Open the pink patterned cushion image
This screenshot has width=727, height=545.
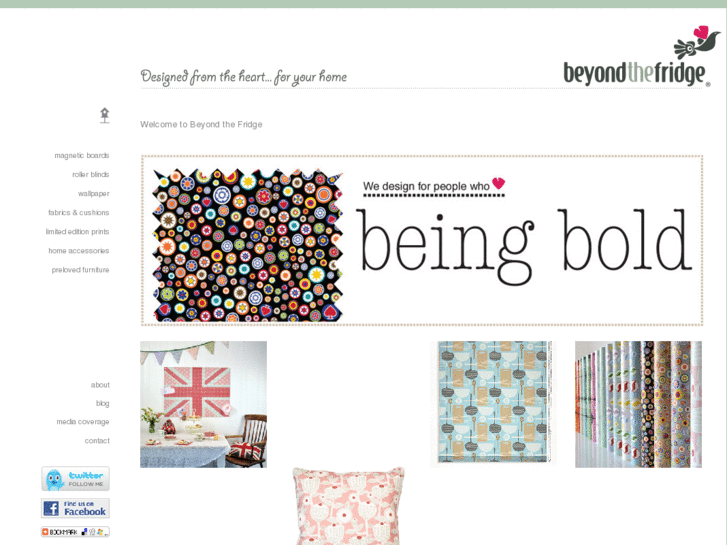tap(349, 506)
